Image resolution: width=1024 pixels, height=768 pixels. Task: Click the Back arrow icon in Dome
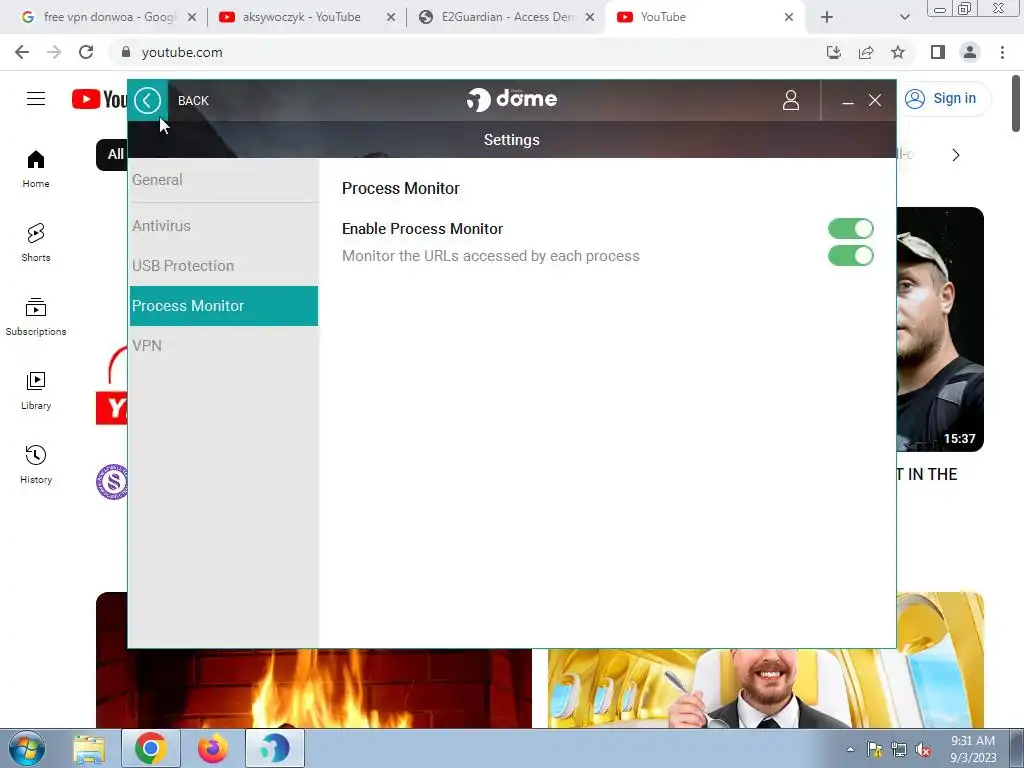point(148,101)
